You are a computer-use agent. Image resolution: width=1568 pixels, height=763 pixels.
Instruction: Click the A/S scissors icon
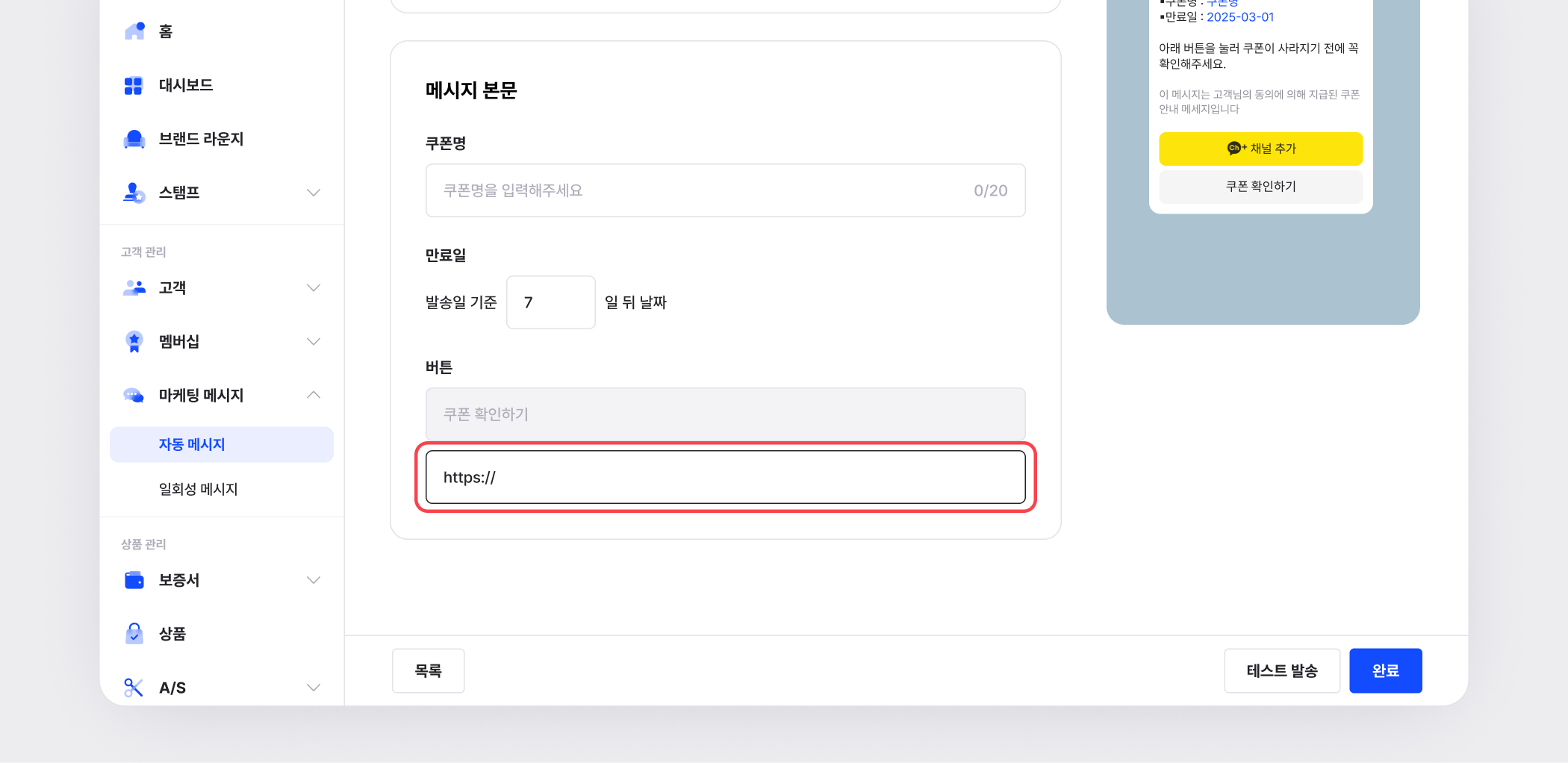click(x=134, y=688)
